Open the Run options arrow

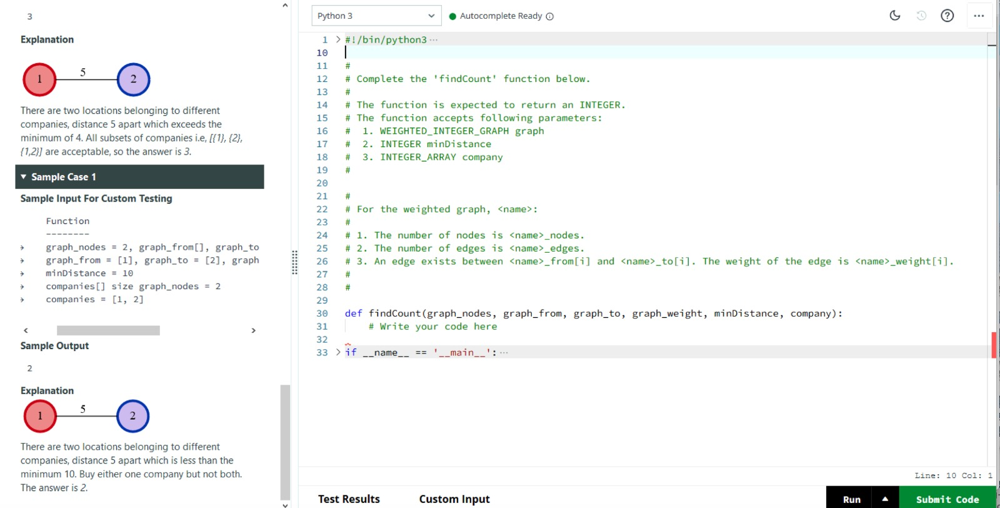885,499
